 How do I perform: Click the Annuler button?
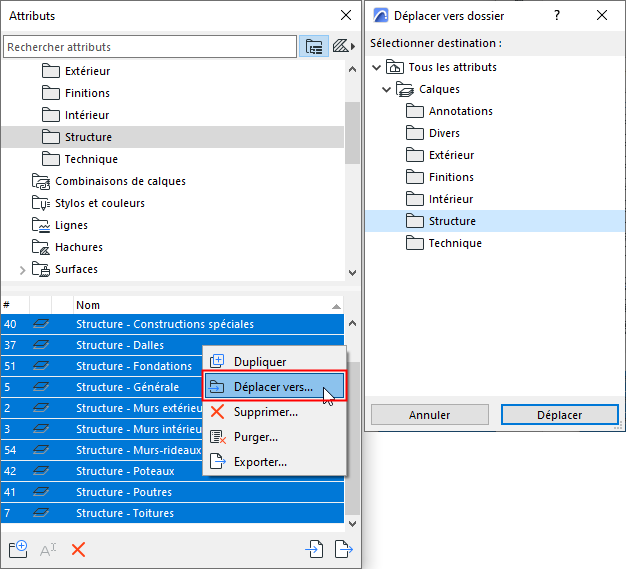pos(430,415)
